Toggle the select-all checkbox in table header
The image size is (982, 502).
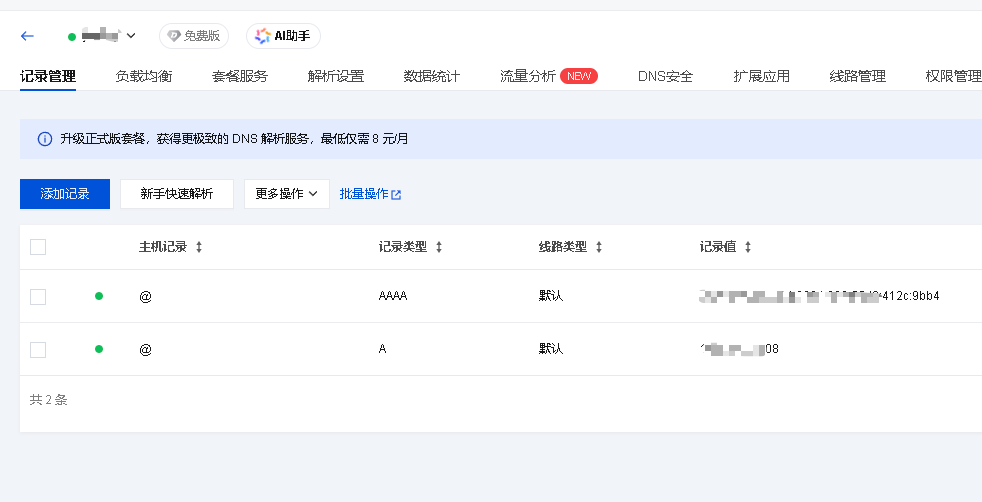pyautogui.click(x=38, y=247)
